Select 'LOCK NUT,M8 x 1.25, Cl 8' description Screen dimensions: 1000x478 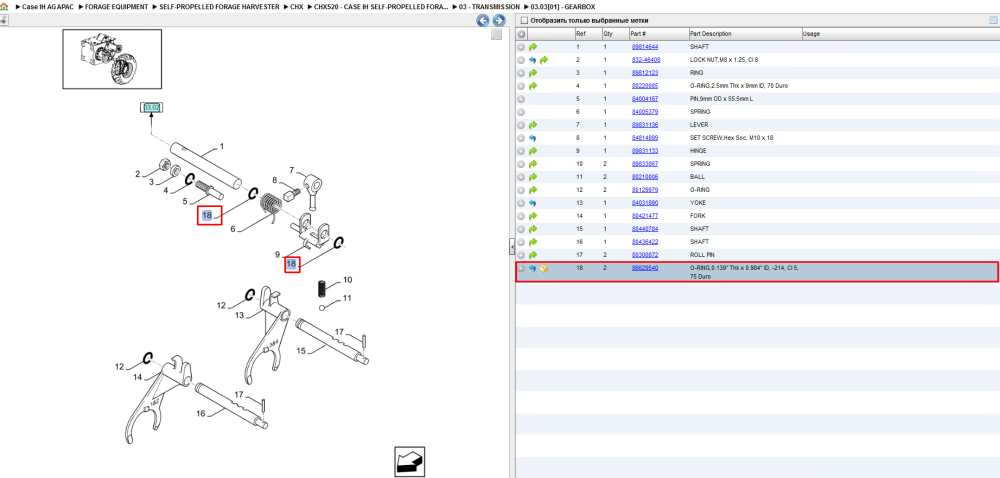tap(724, 60)
